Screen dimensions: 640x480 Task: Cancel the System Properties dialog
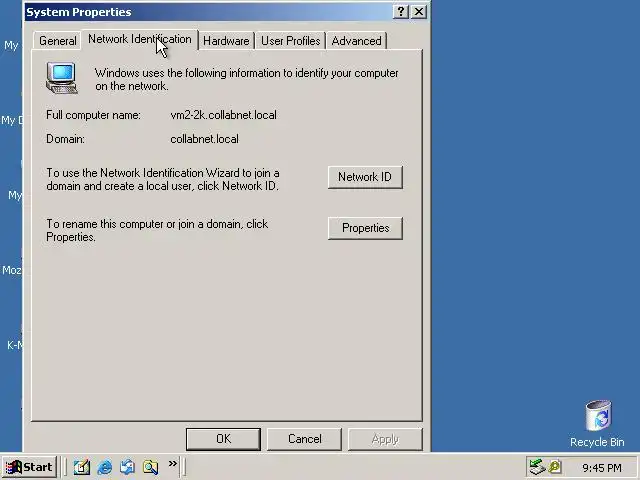[x=304, y=439]
